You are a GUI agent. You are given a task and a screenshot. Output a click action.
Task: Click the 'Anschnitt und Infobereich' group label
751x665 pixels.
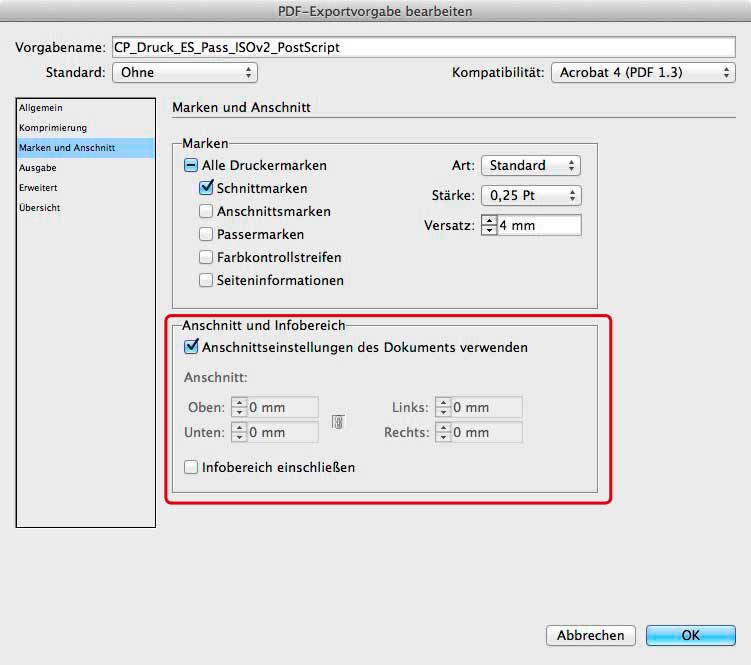tap(263, 325)
